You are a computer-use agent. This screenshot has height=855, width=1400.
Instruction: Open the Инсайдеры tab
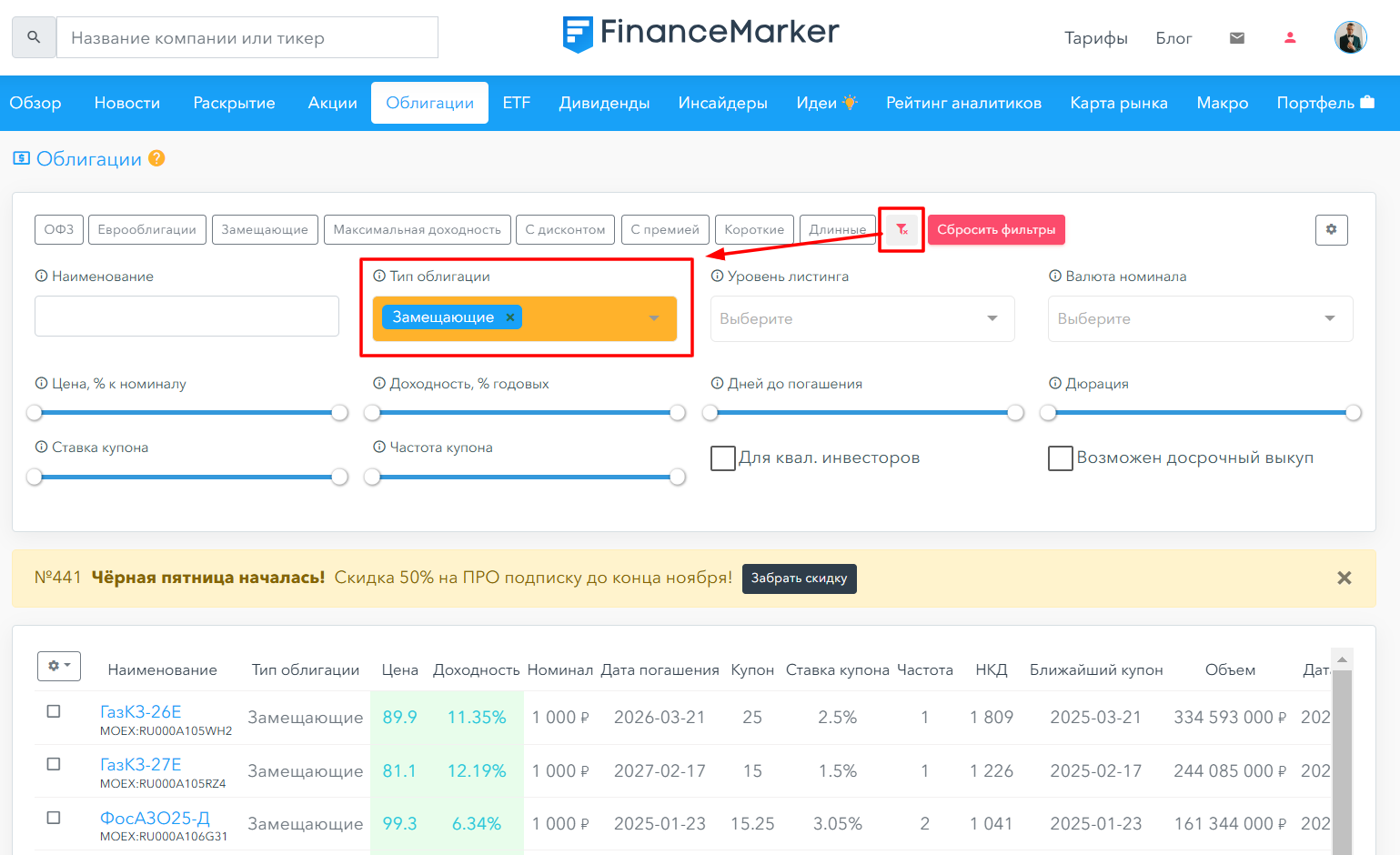click(x=723, y=103)
